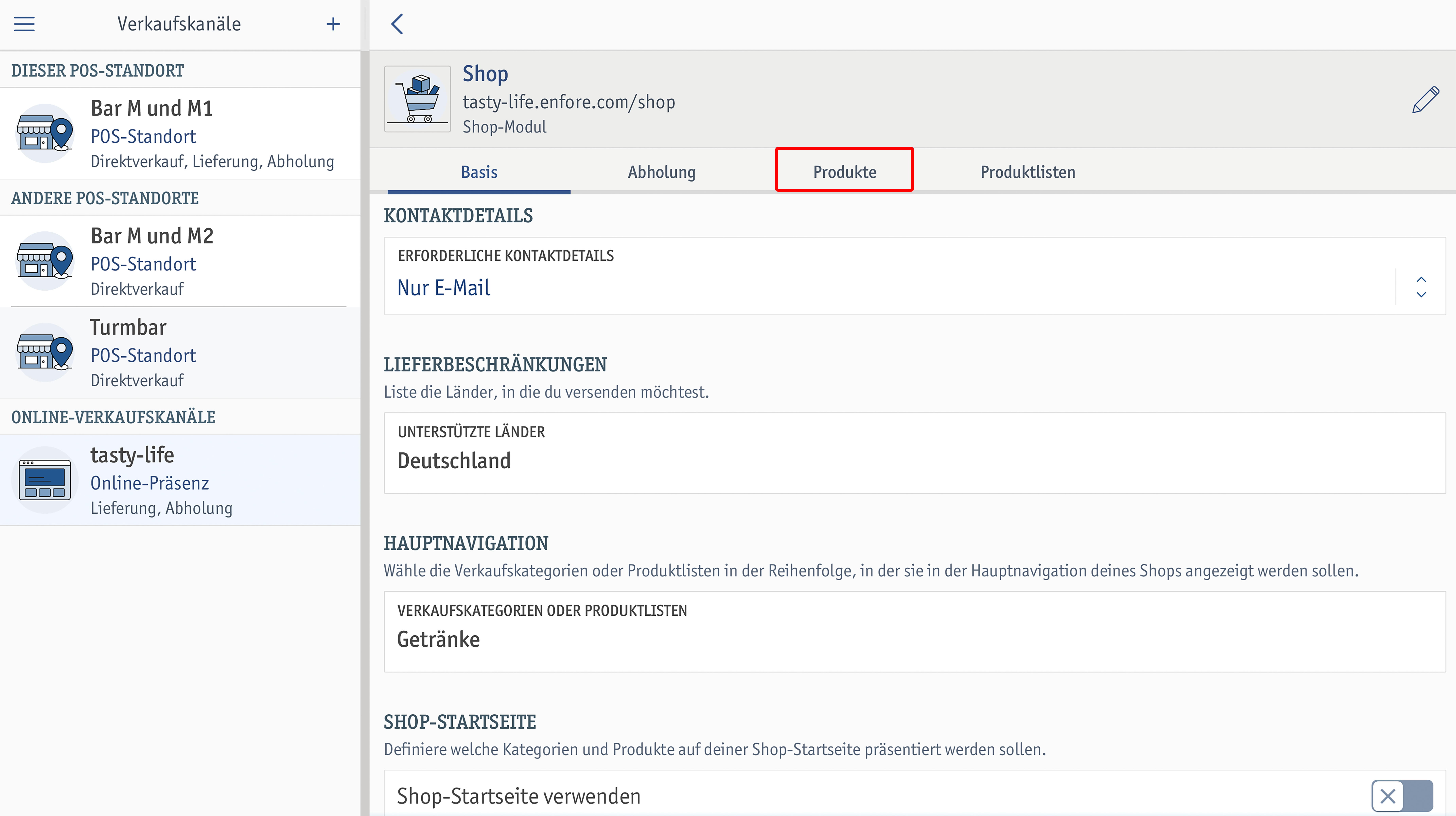
Task: Click the Kontaktdetails heading
Action: (458, 216)
